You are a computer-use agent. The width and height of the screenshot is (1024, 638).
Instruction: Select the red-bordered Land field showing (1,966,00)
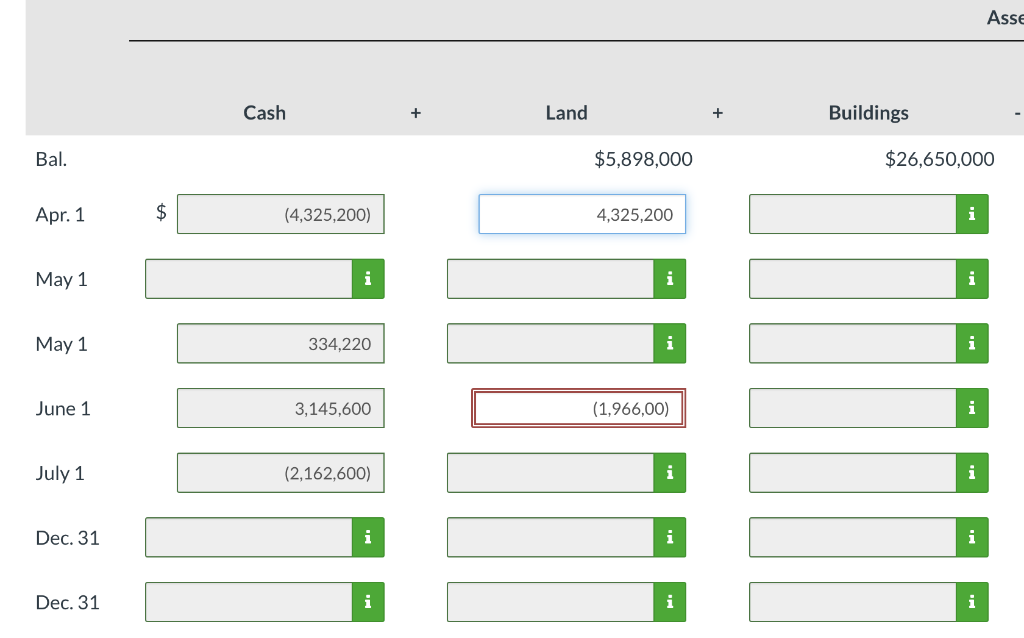coord(578,408)
